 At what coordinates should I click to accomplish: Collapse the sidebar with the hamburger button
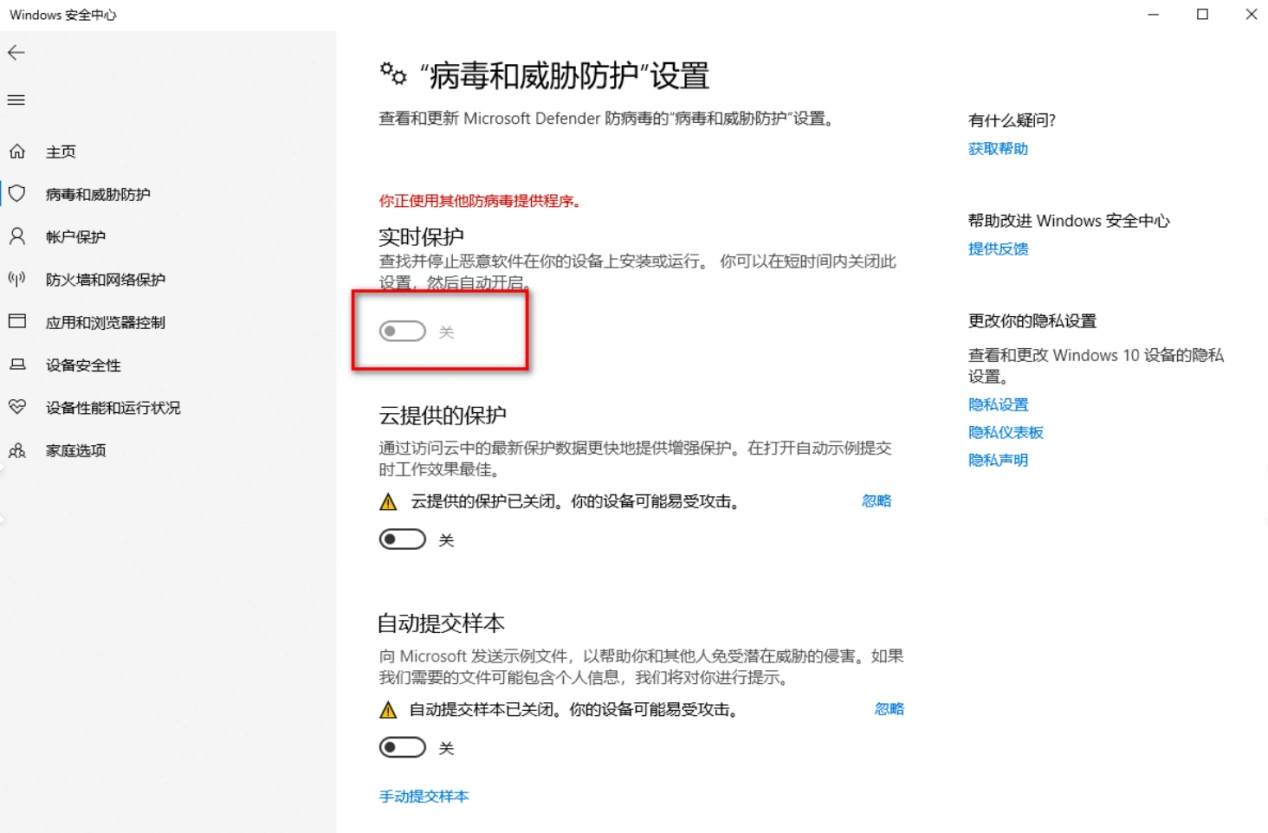click(18, 99)
